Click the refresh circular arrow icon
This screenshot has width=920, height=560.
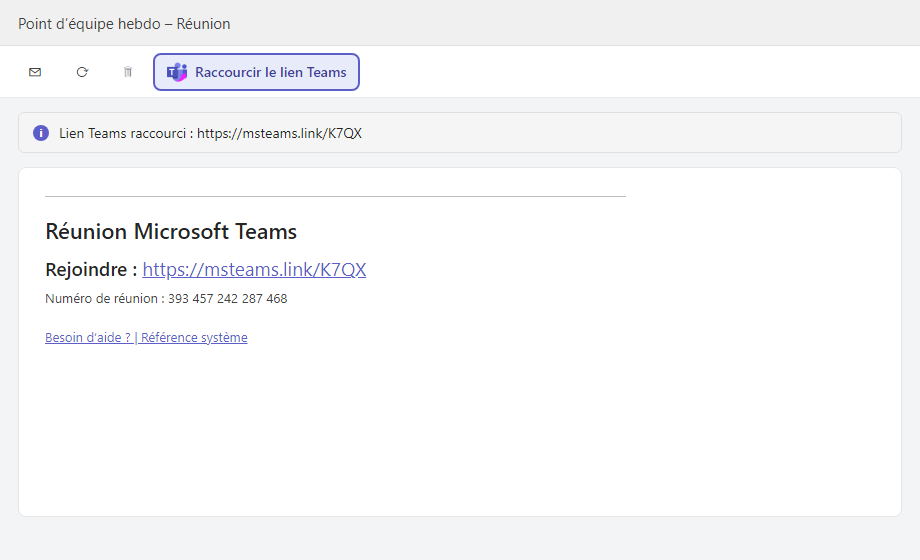(x=82, y=72)
